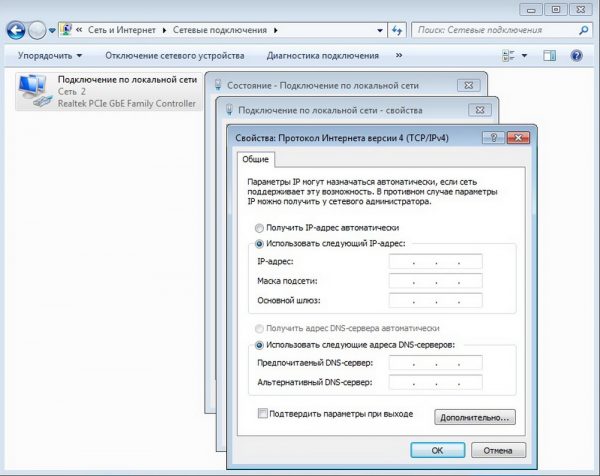The height and width of the screenshot is (476, 600).
Task: Click the "Основной шлюз" input field
Action: coord(435,301)
